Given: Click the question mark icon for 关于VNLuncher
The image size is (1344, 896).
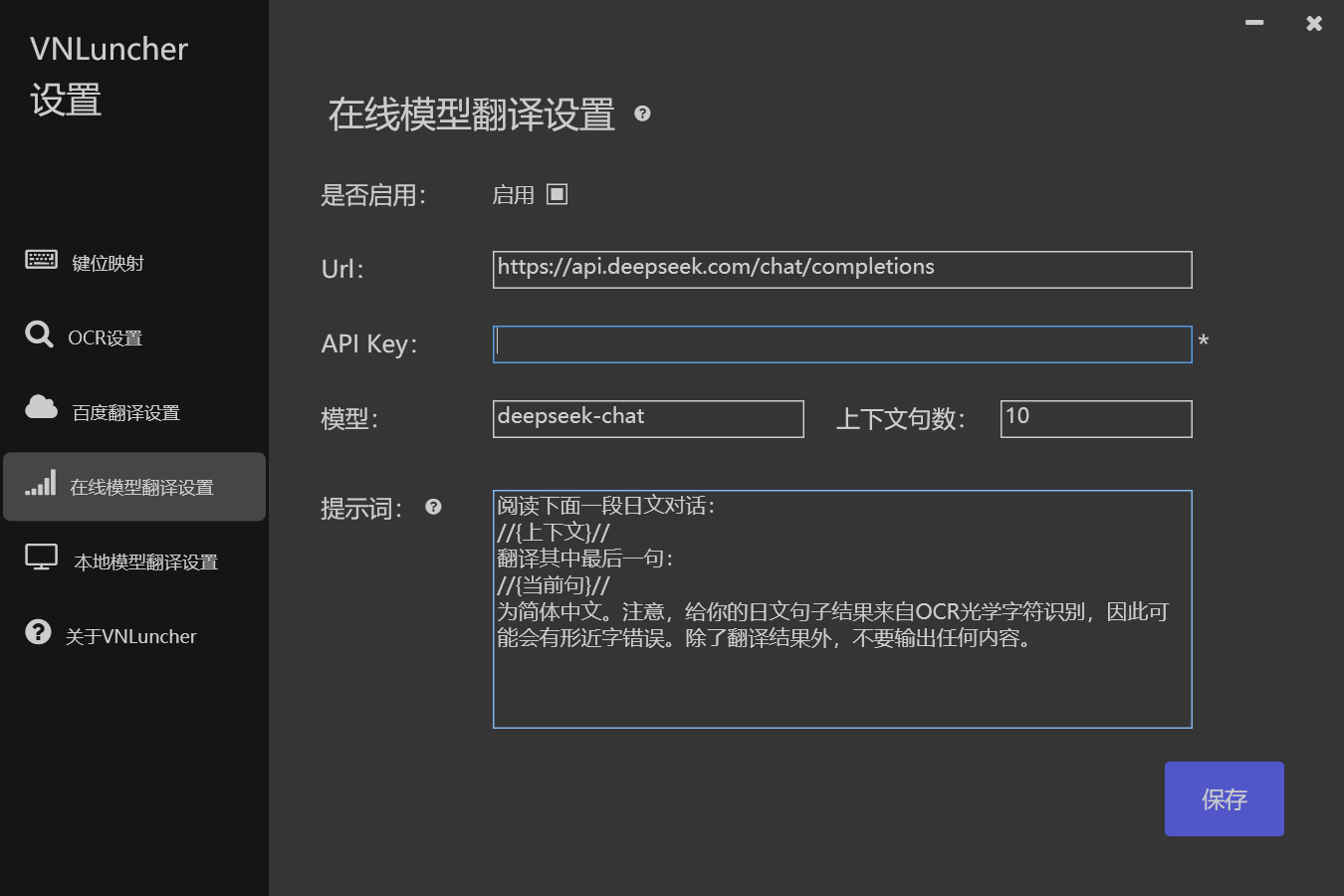Looking at the screenshot, I should pyautogui.click(x=38, y=632).
